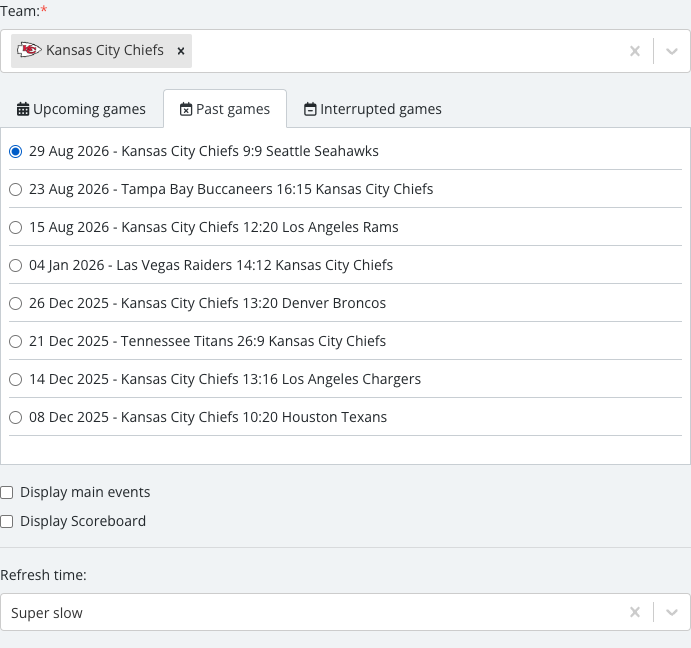Screen dimensions: 691x648
Task: Click the Interrupted games calendar-minus icon
Action: pos(310,109)
